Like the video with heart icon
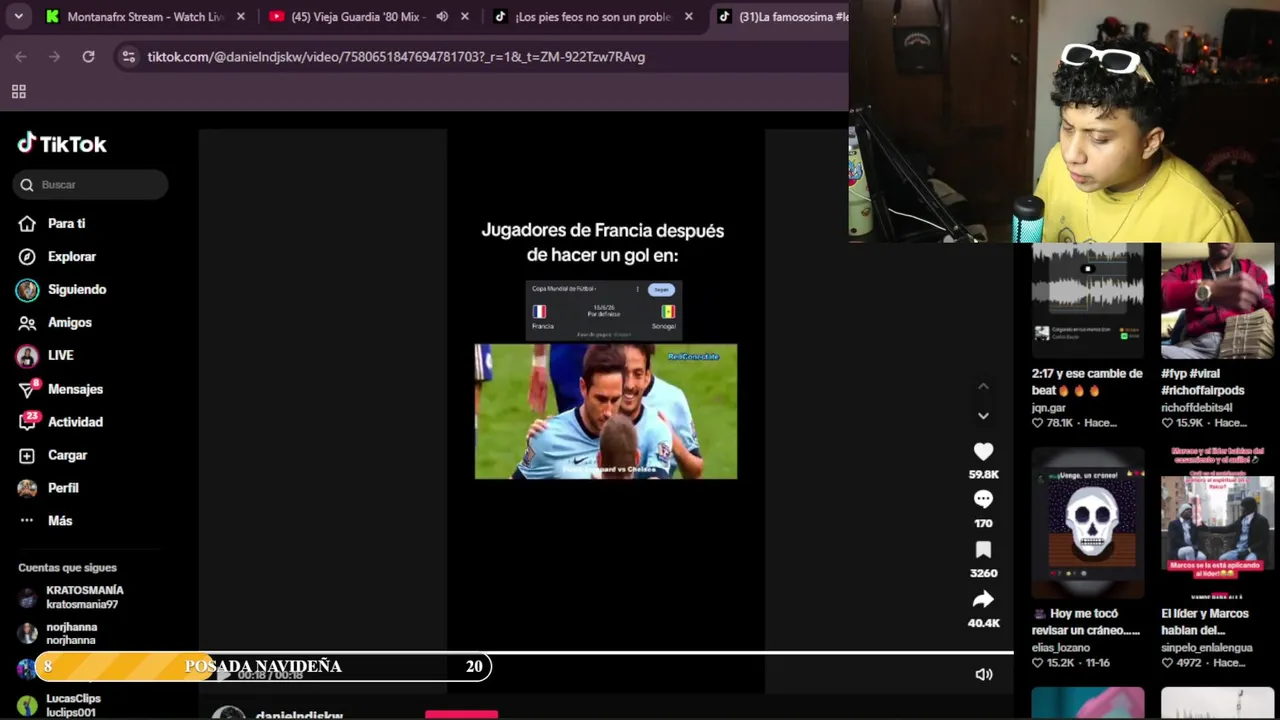The image size is (1280, 720). click(983, 451)
